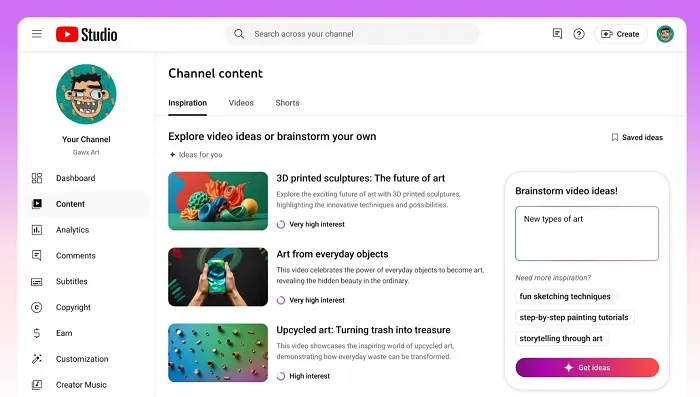Click the Get ideas button

[x=587, y=368]
